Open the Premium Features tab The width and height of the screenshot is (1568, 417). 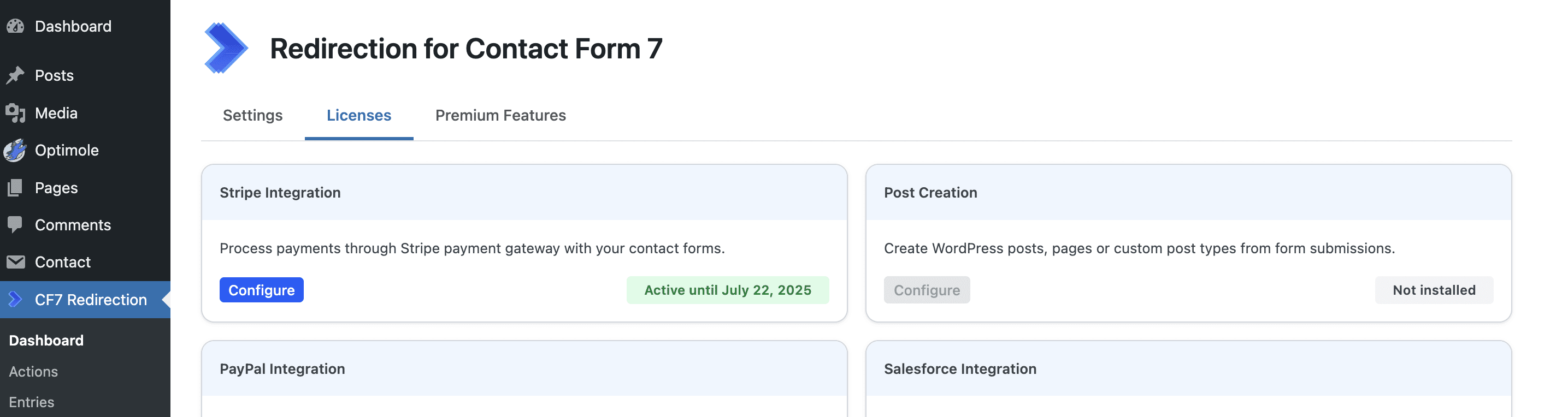pyautogui.click(x=500, y=116)
